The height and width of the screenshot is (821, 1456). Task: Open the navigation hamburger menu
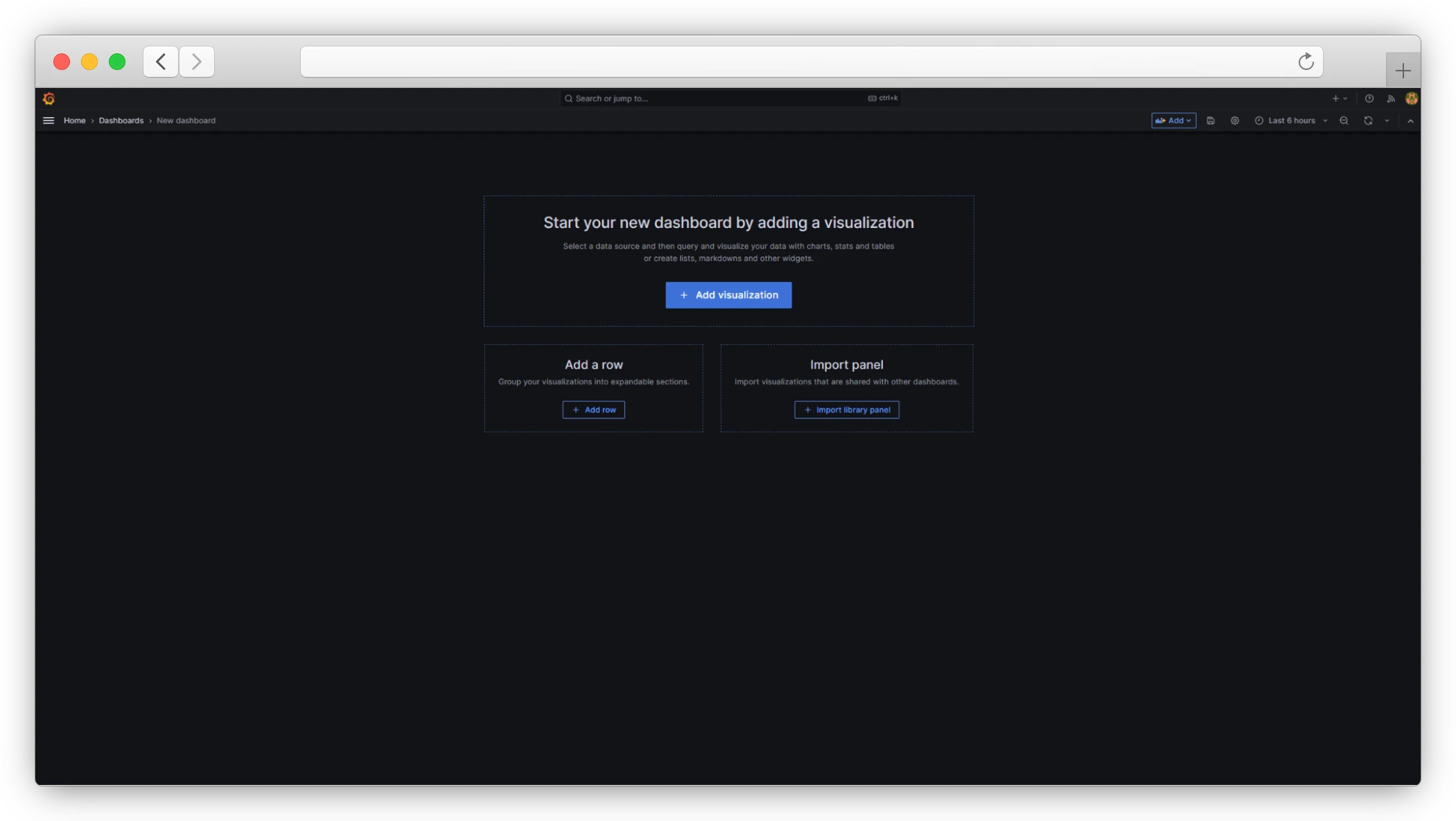48,120
